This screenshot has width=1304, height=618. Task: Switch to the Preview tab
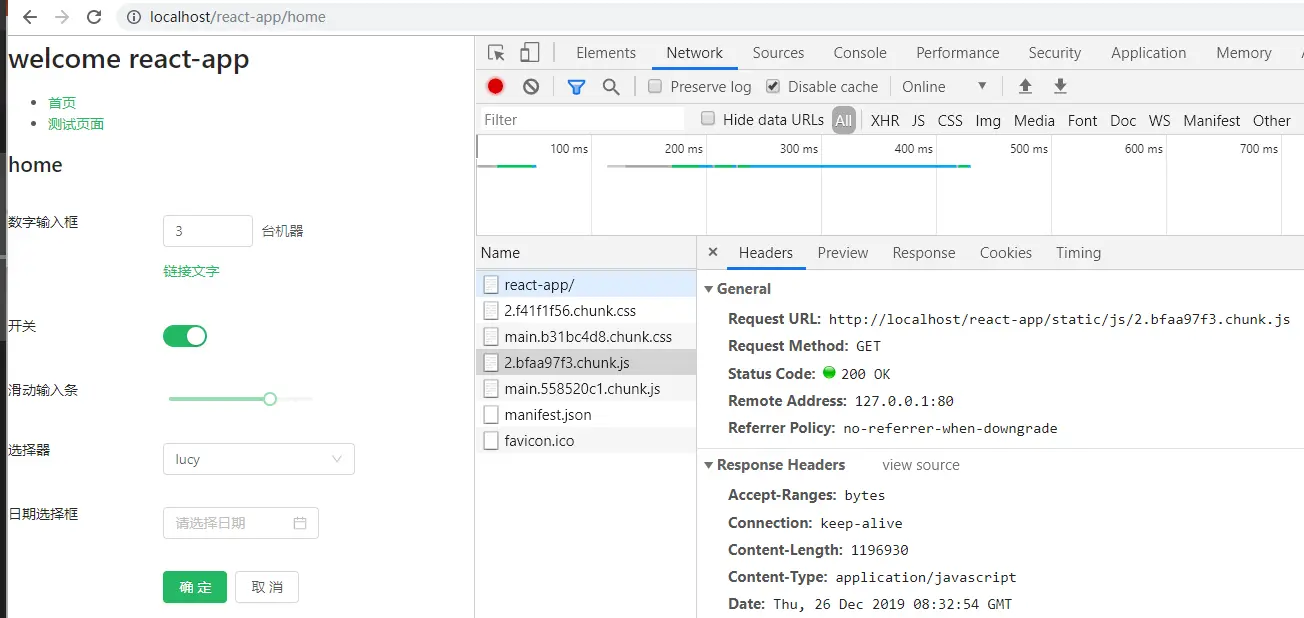(x=842, y=253)
